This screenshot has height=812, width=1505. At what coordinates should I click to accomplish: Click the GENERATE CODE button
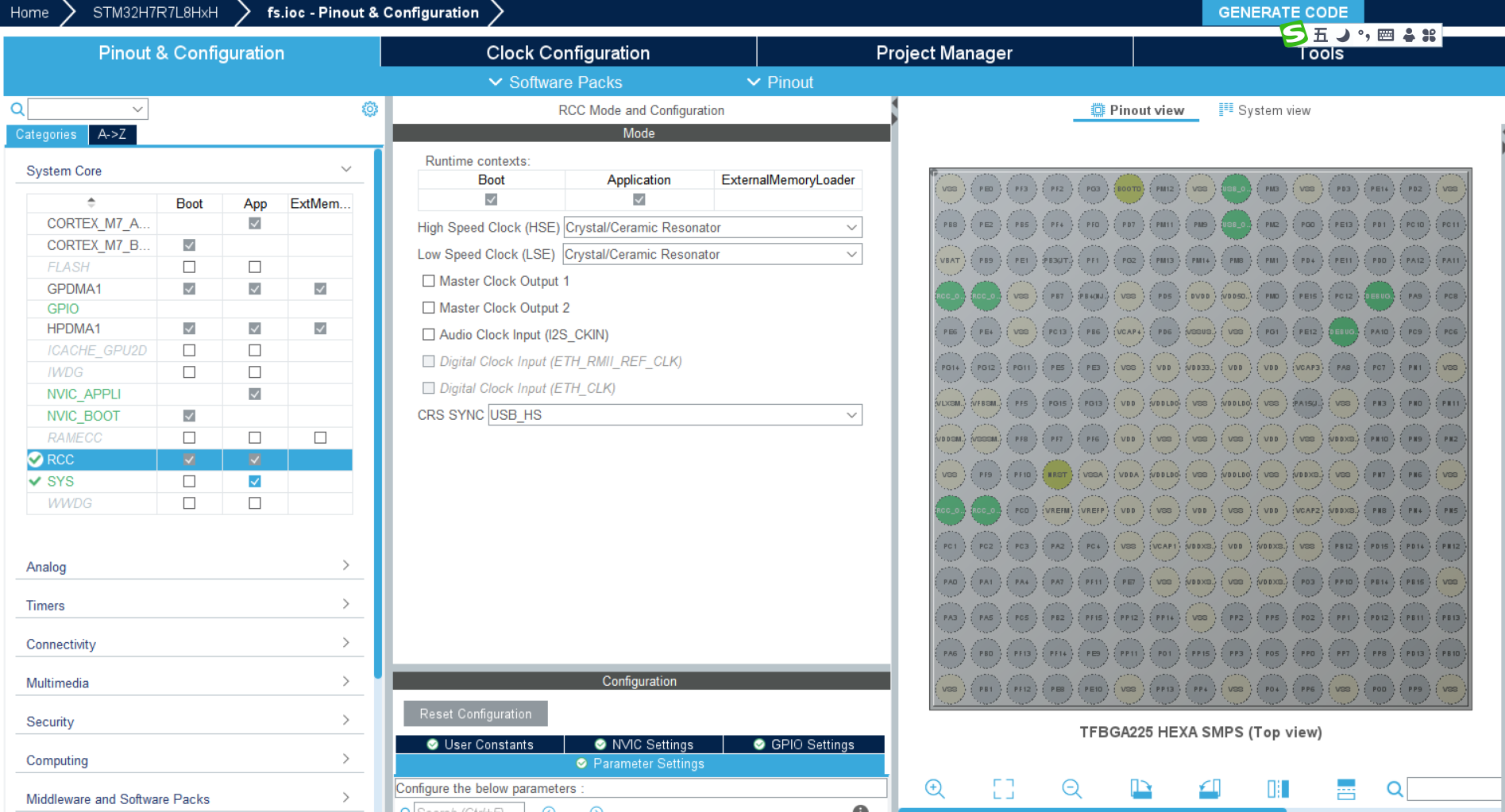[x=1283, y=12]
